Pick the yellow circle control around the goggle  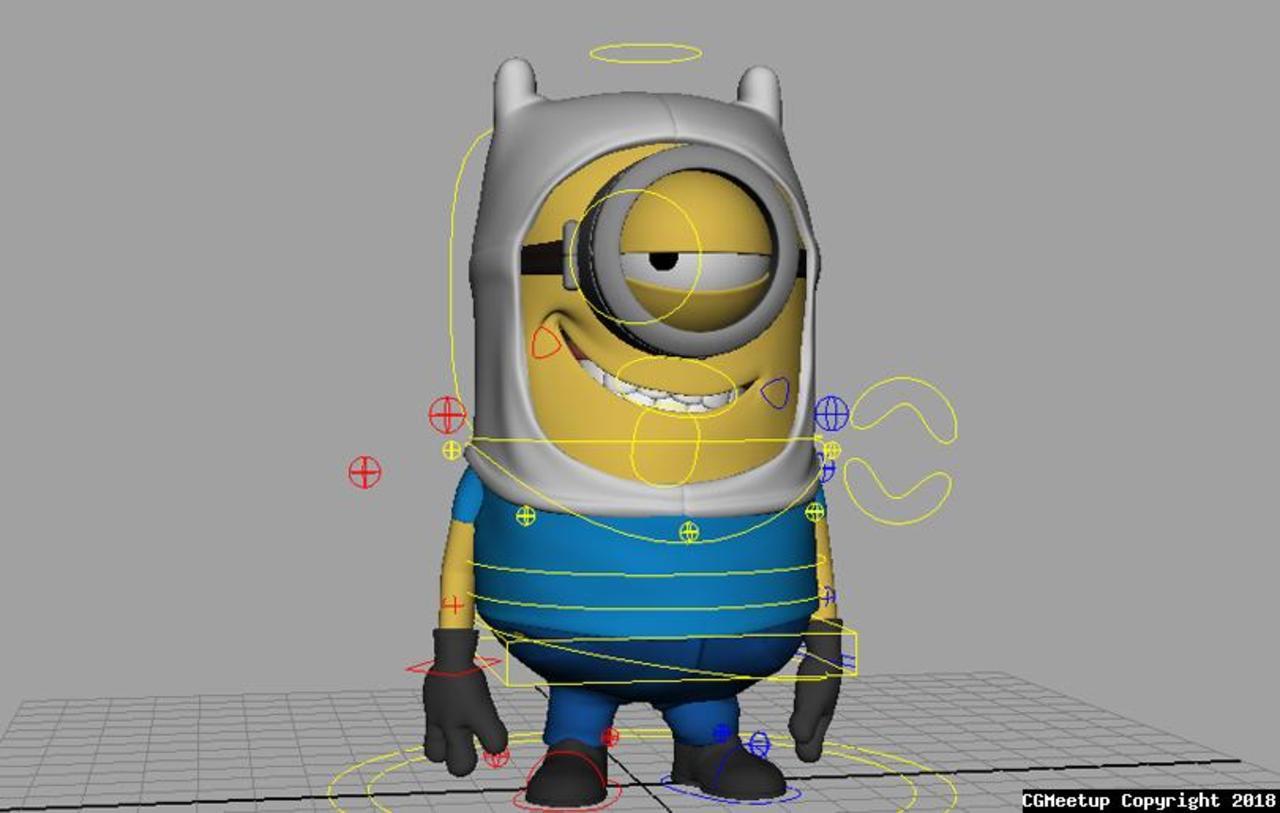click(635, 256)
